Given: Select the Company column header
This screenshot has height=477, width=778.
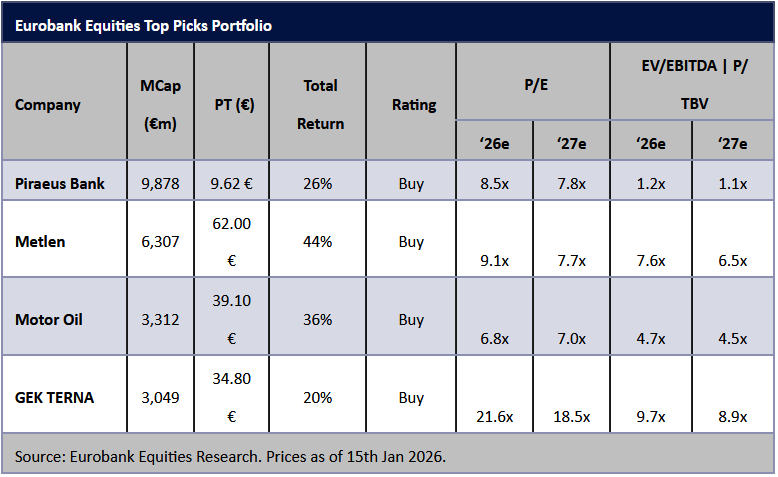Looking at the screenshot, I should pyautogui.click(x=48, y=105).
